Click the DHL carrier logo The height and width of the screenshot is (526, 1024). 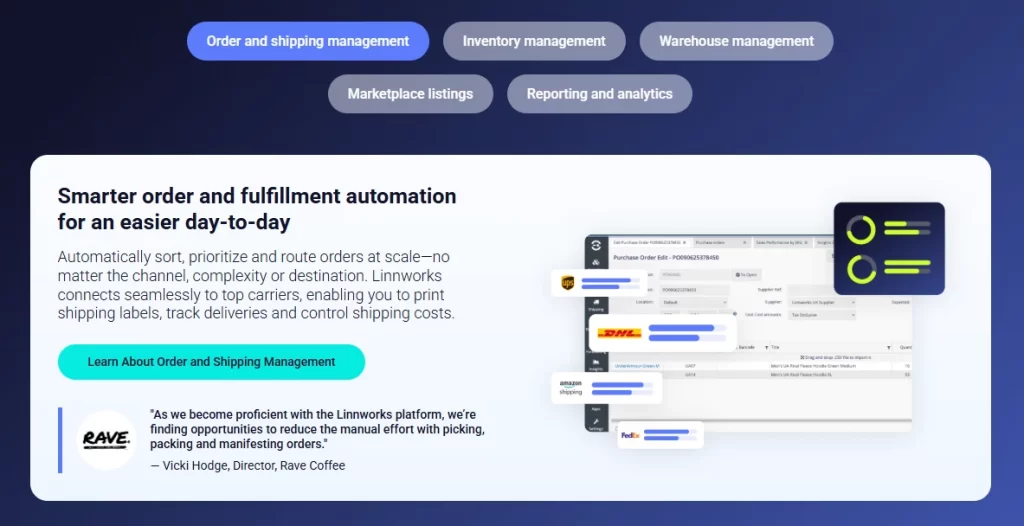620,333
